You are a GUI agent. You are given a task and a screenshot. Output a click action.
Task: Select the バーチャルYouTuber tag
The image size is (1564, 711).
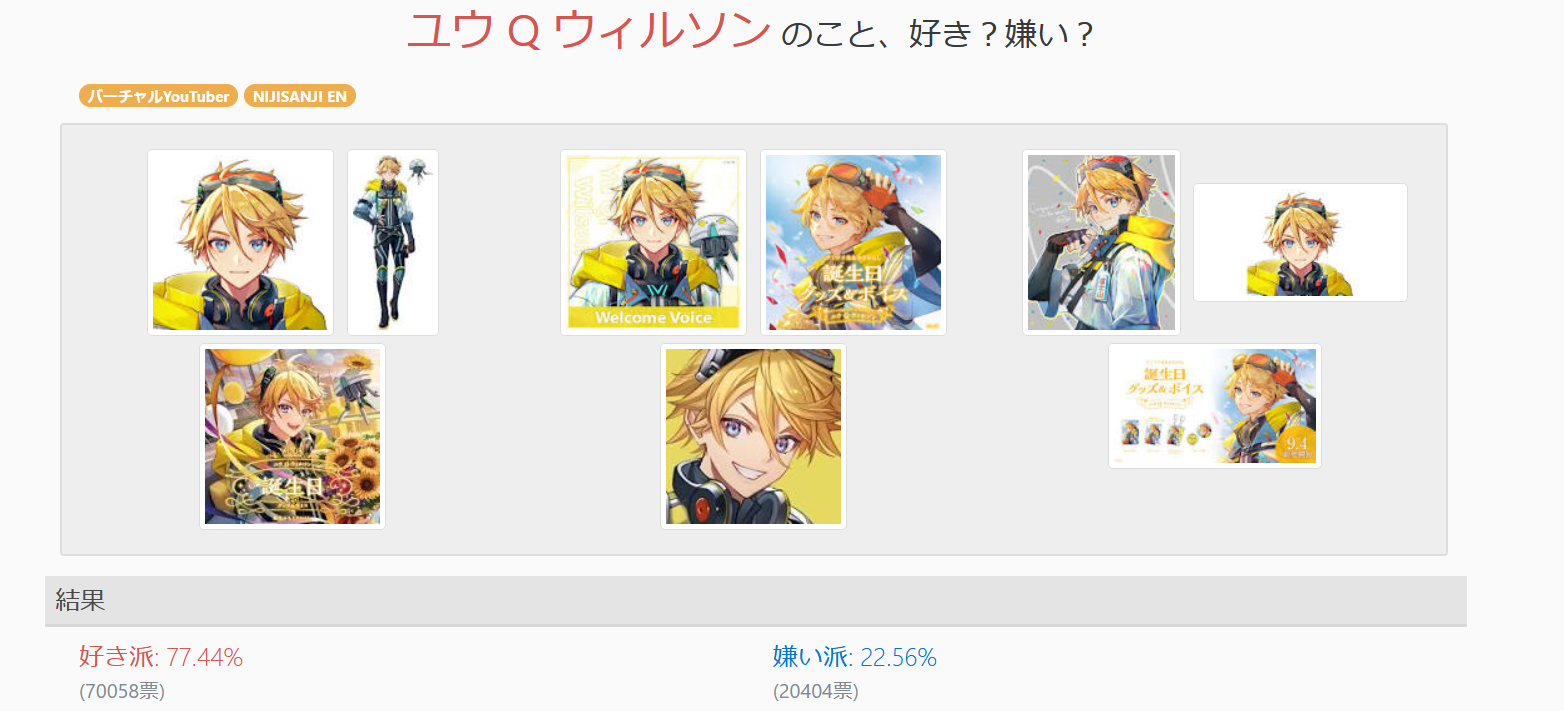158,96
